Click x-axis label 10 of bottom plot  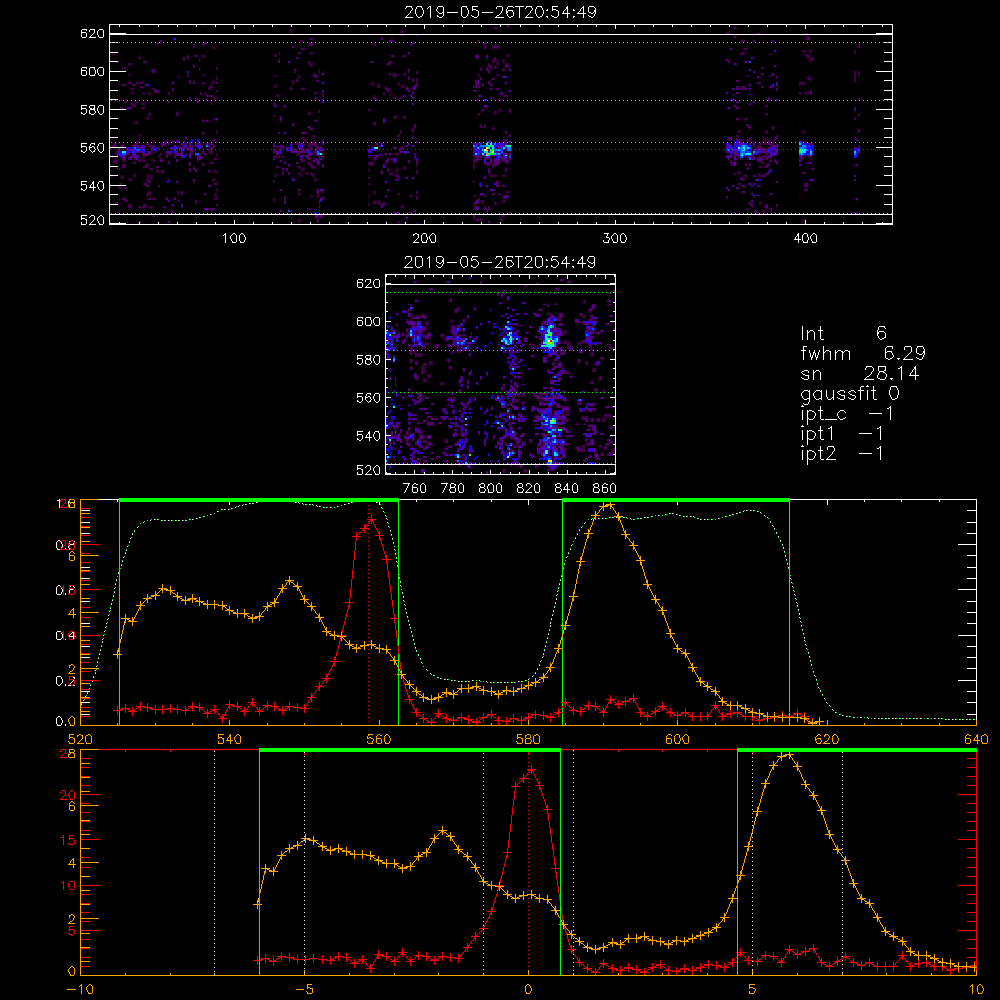point(976,989)
